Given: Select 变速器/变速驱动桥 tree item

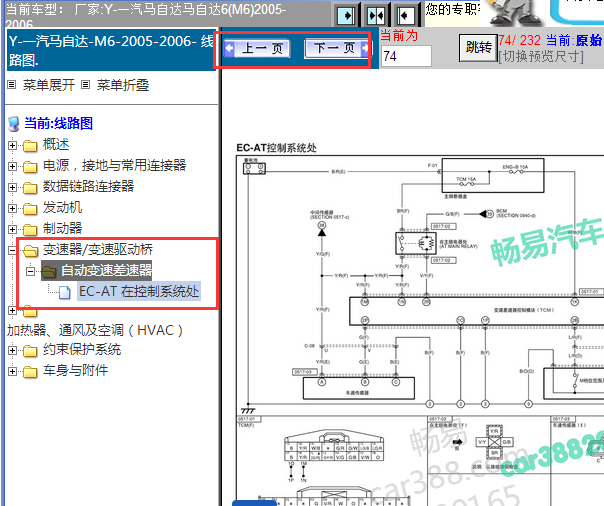Looking at the screenshot, I should (98, 250).
